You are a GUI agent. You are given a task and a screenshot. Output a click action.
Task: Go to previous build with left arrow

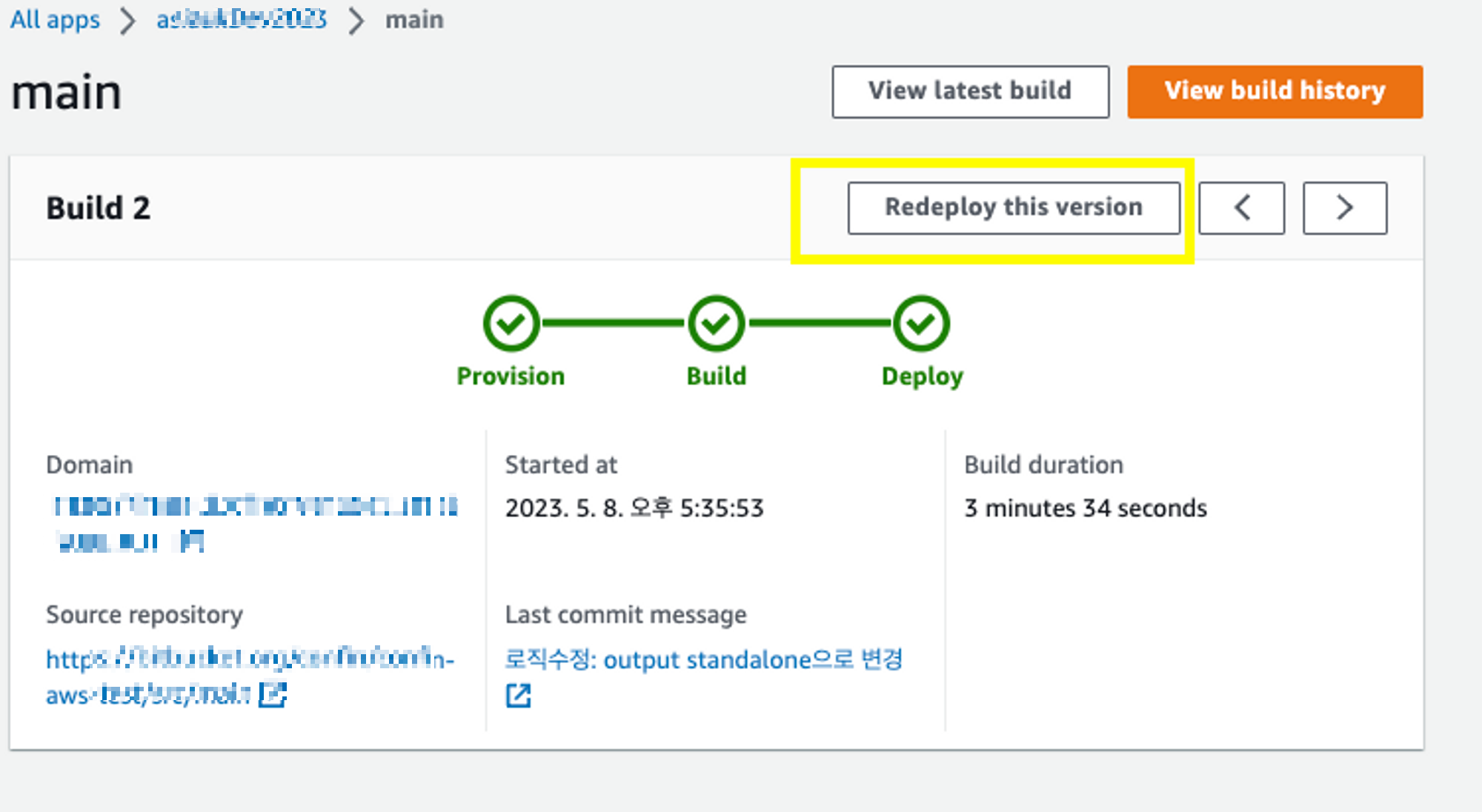click(1242, 208)
